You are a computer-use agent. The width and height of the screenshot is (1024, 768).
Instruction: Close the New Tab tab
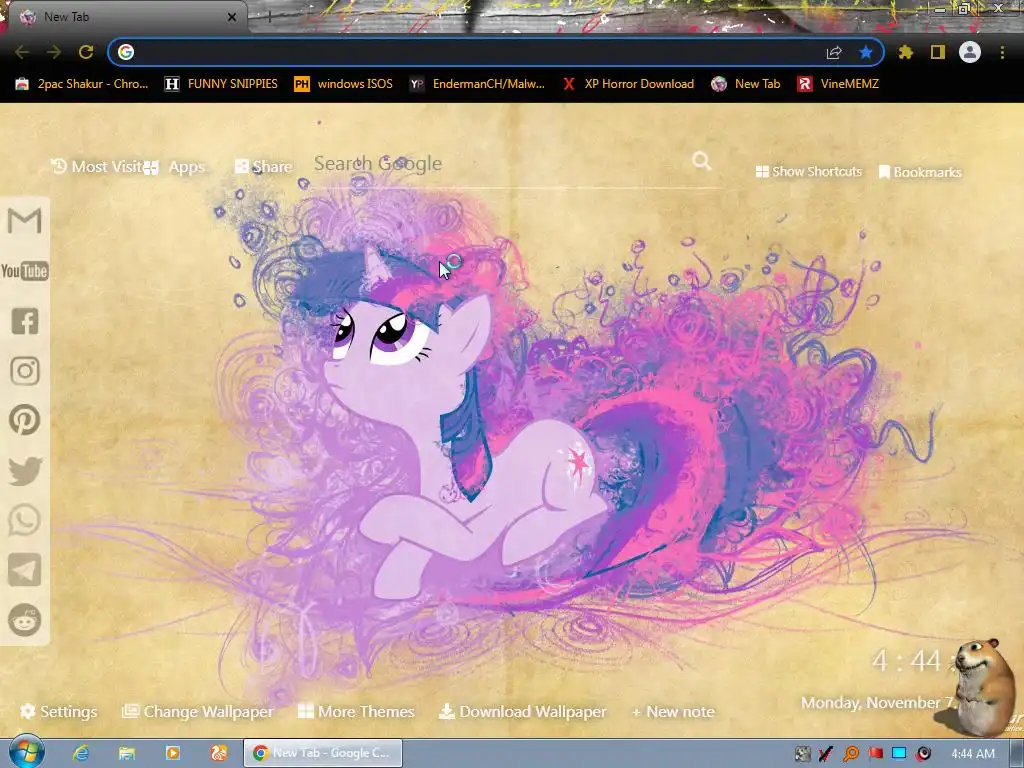coord(232,17)
